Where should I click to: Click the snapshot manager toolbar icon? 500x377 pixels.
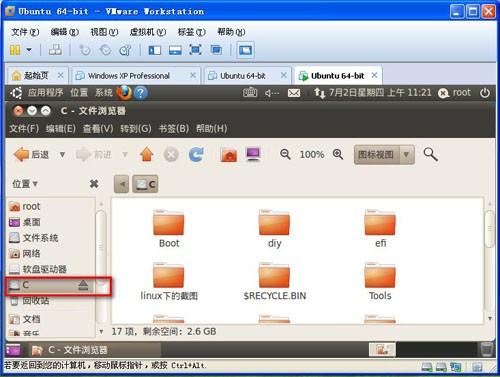(55, 50)
